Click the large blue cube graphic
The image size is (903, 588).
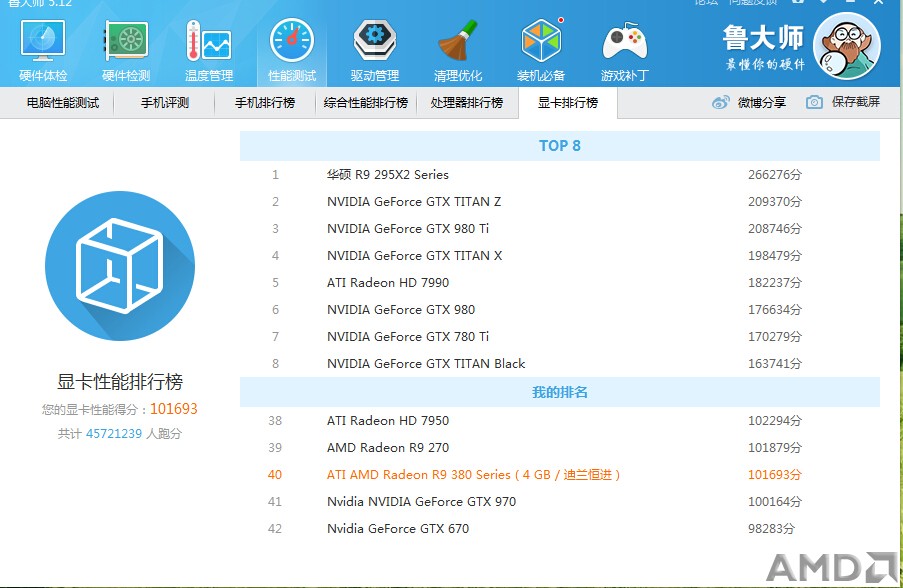120,265
